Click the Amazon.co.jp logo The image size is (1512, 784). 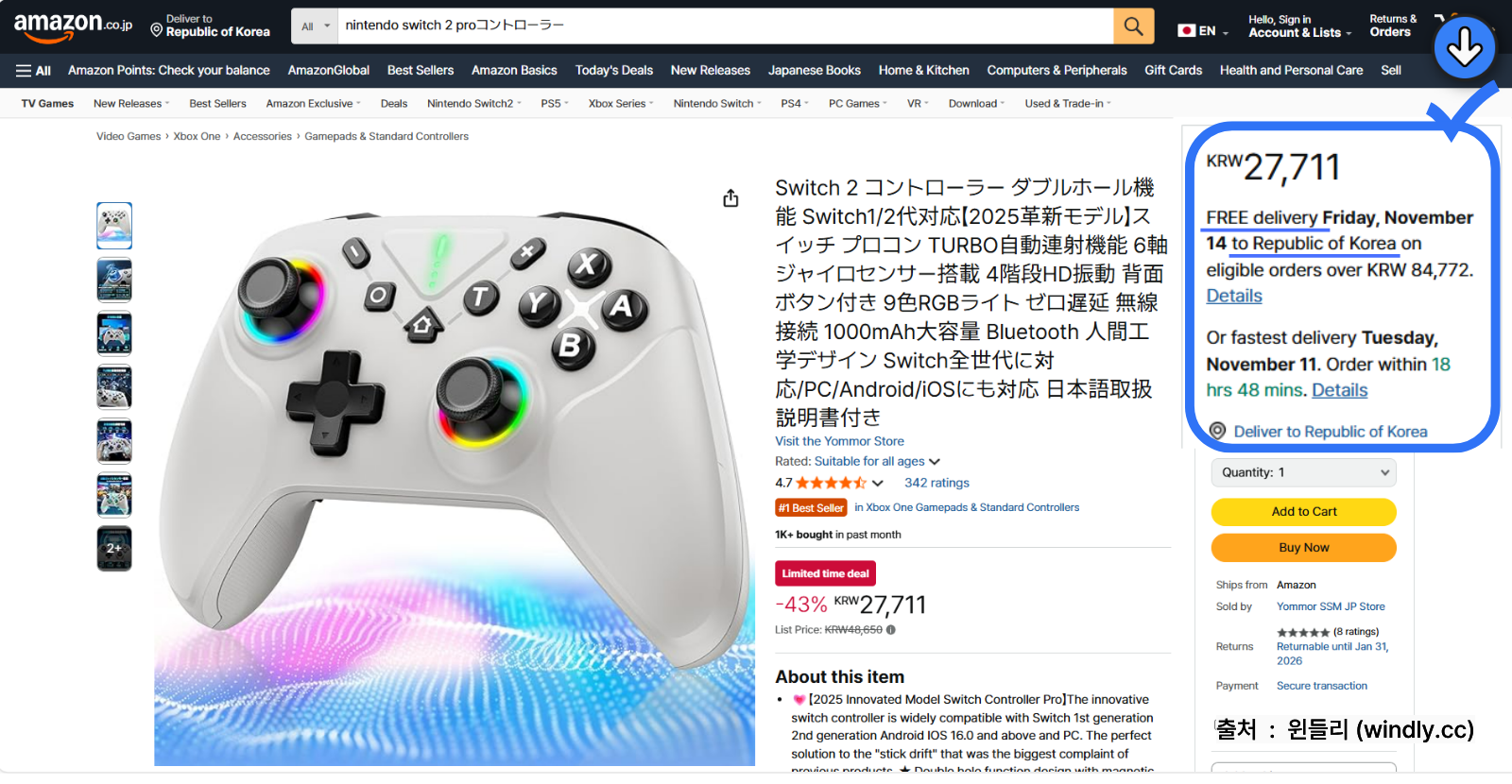coord(73,26)
